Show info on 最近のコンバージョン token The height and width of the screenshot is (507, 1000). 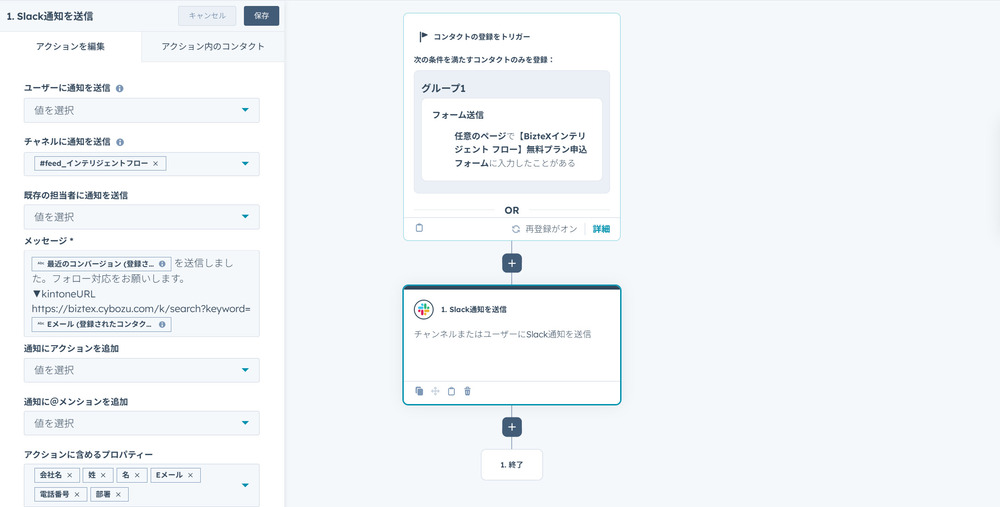[162, 264]
